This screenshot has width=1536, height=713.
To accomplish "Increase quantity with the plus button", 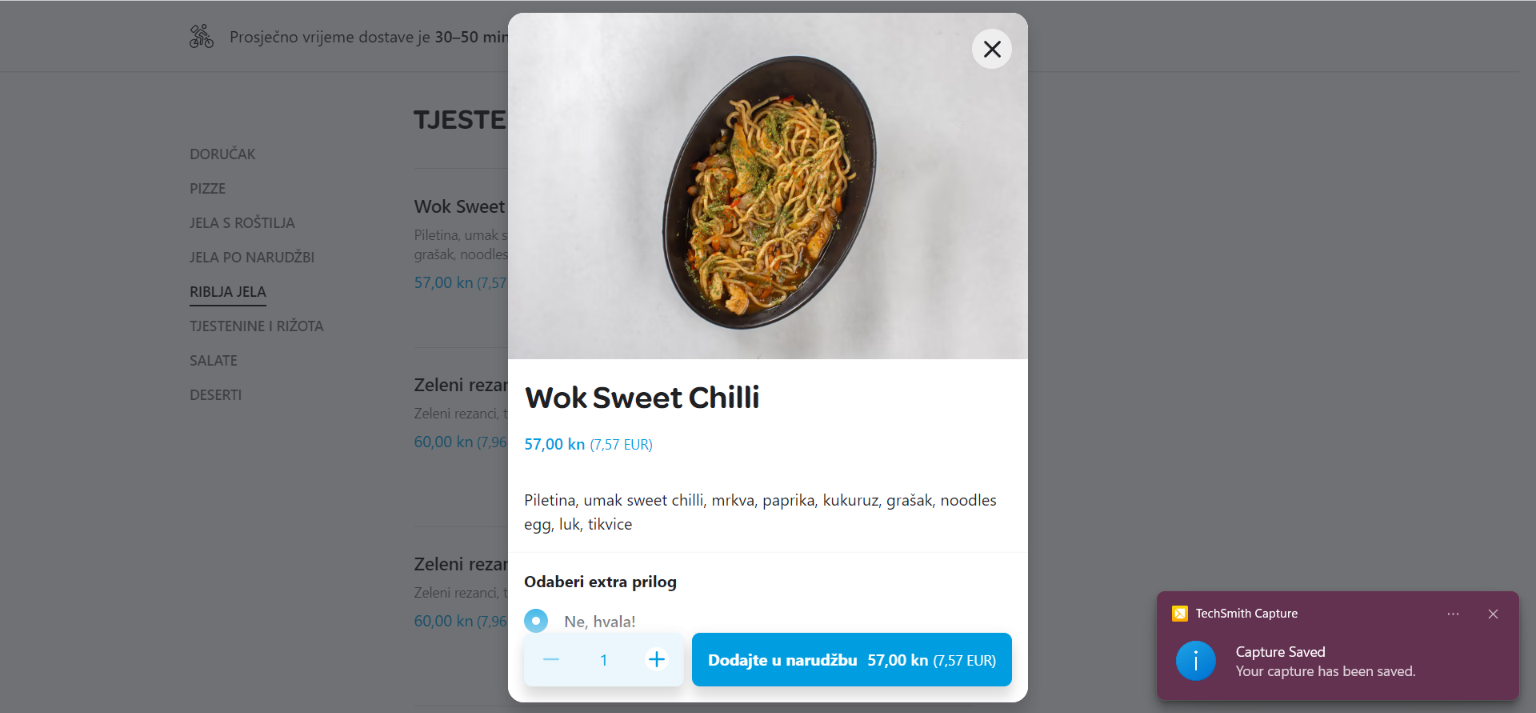I will (x=656, y=660).
